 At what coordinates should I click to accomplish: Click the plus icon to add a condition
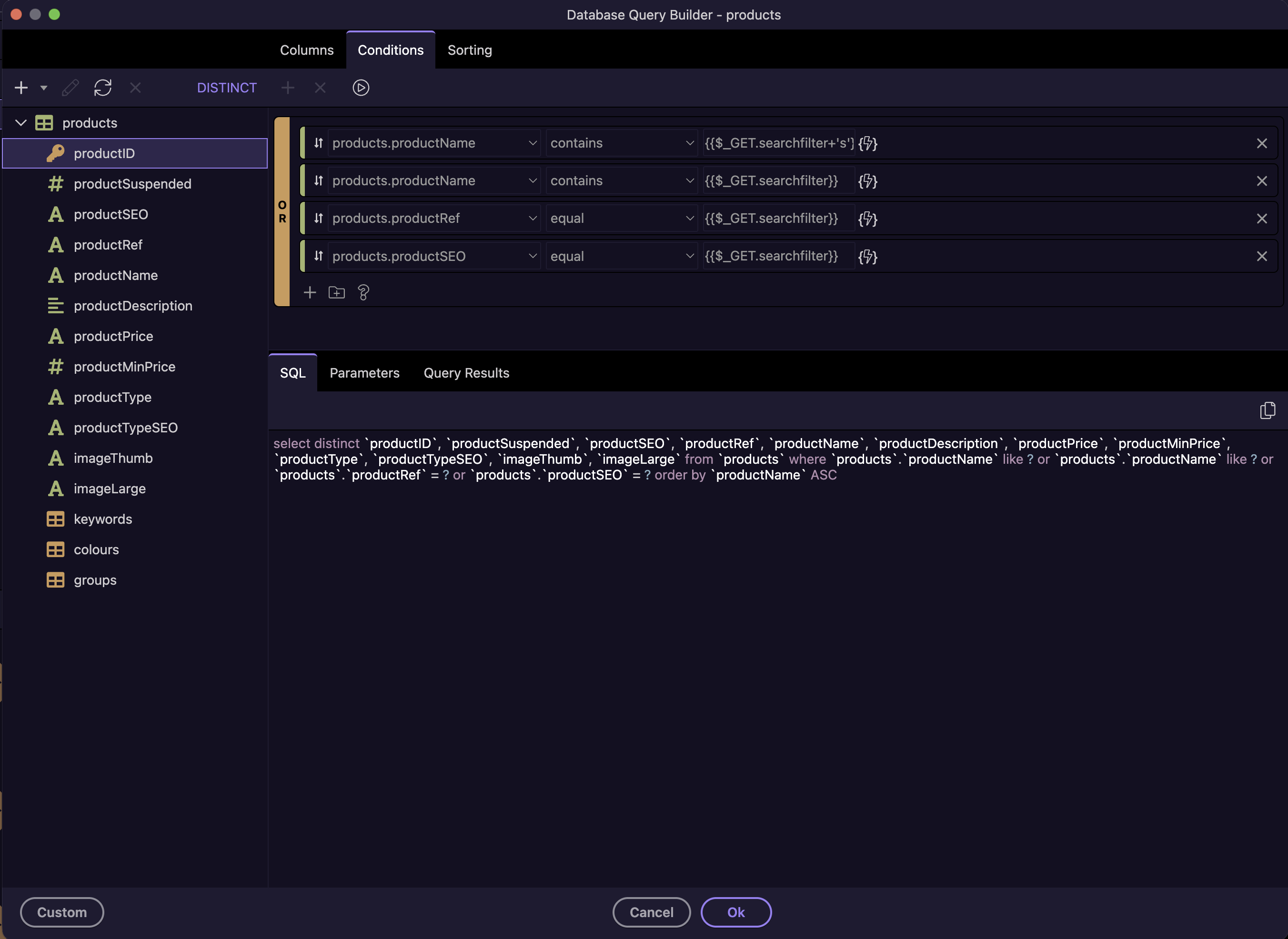tap(309, 292)
